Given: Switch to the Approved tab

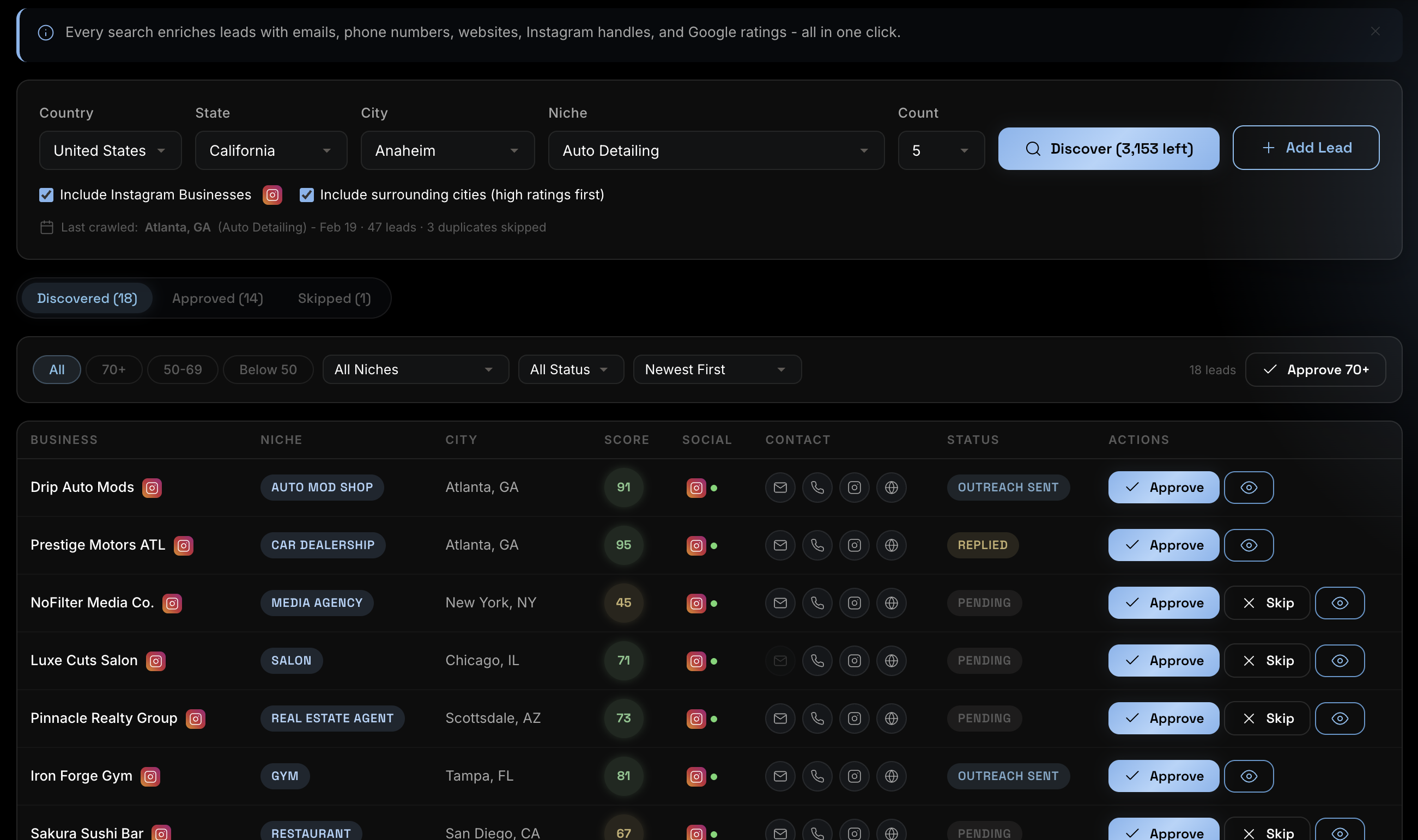Looking at the screenshot, I should click(217, 299).
